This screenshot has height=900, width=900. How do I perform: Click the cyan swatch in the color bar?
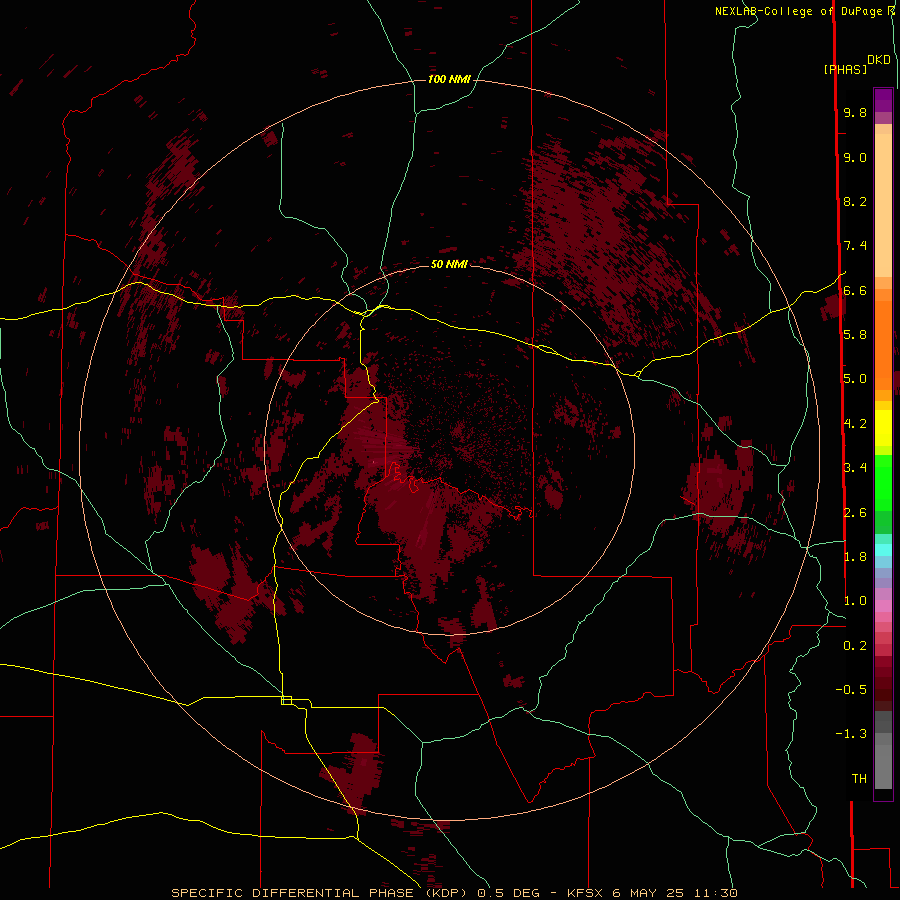click(x=883, y=550)
